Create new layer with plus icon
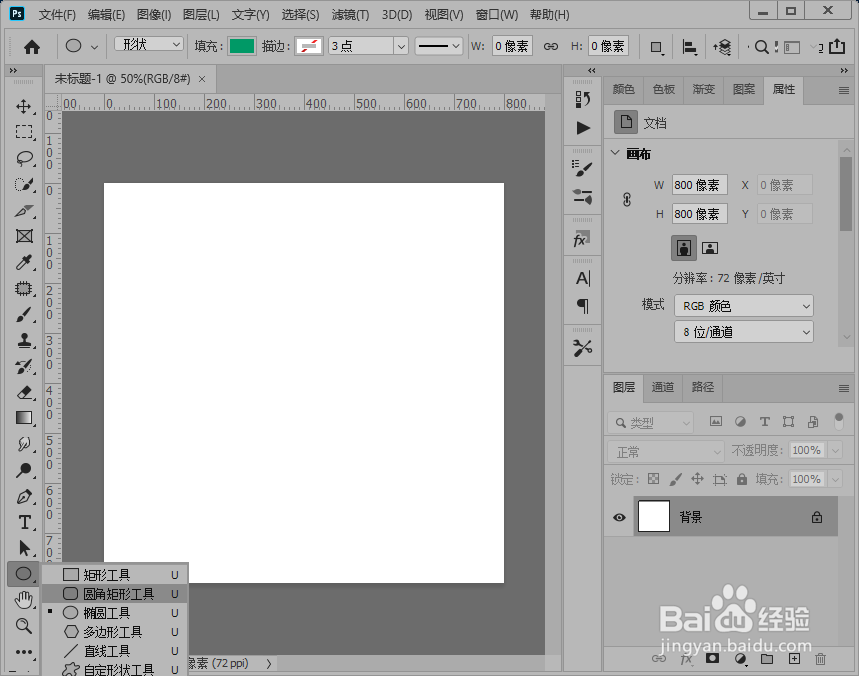The width and height of the screenshot is (859, 676). pos(794,659)
